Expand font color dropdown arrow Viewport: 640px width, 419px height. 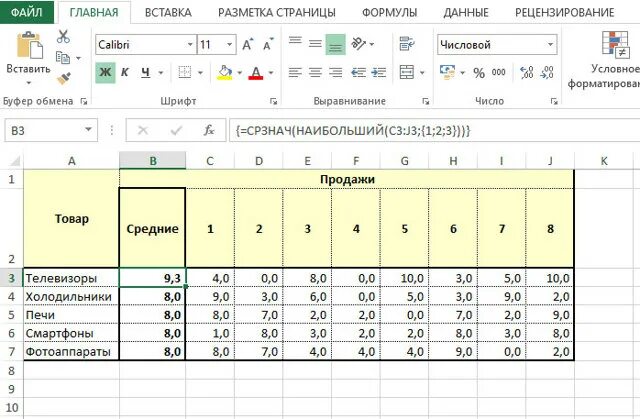[271, 73]
